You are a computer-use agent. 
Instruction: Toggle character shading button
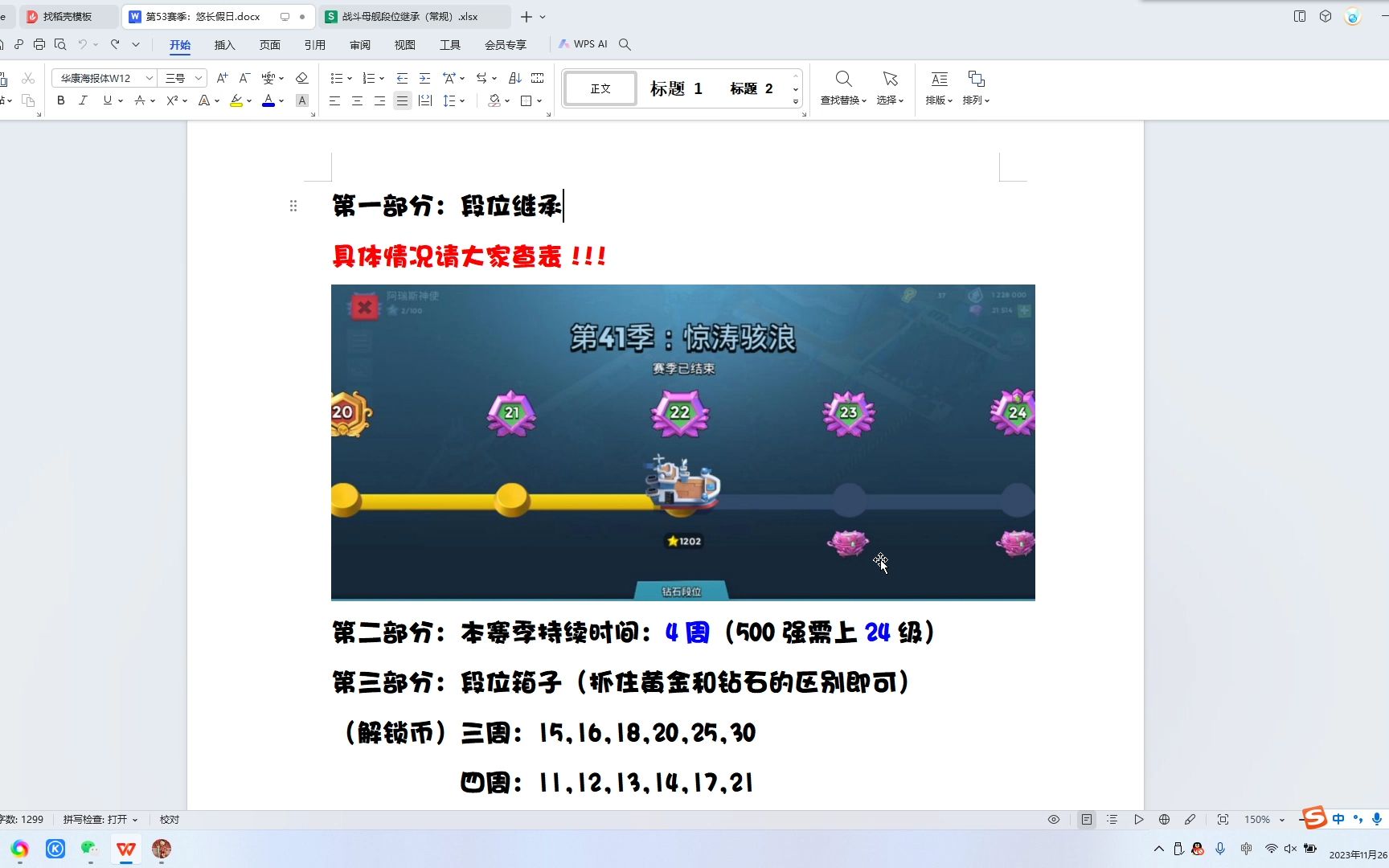click(302, 100)
